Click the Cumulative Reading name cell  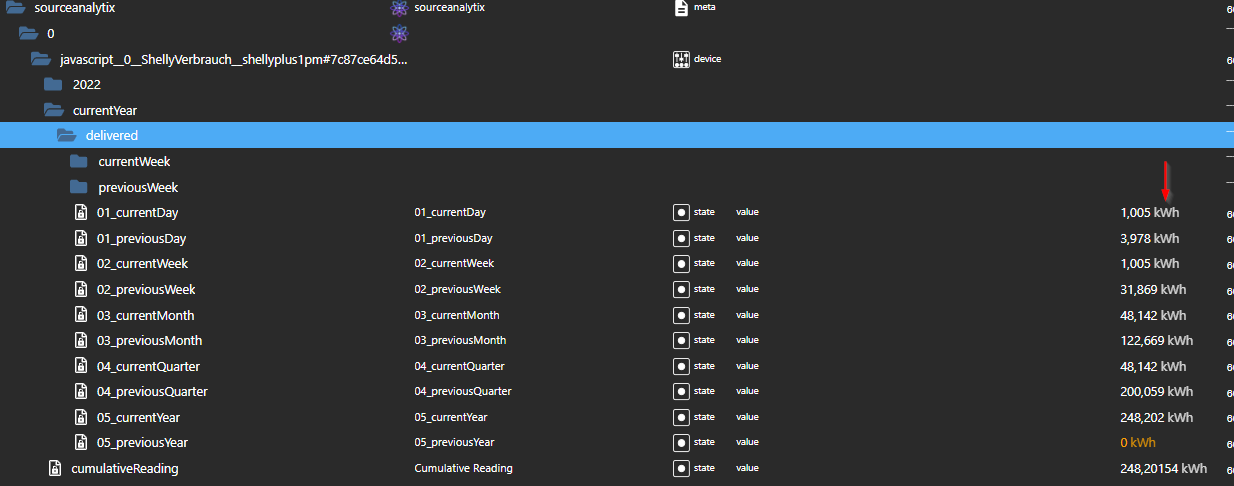tap(464, 468)
